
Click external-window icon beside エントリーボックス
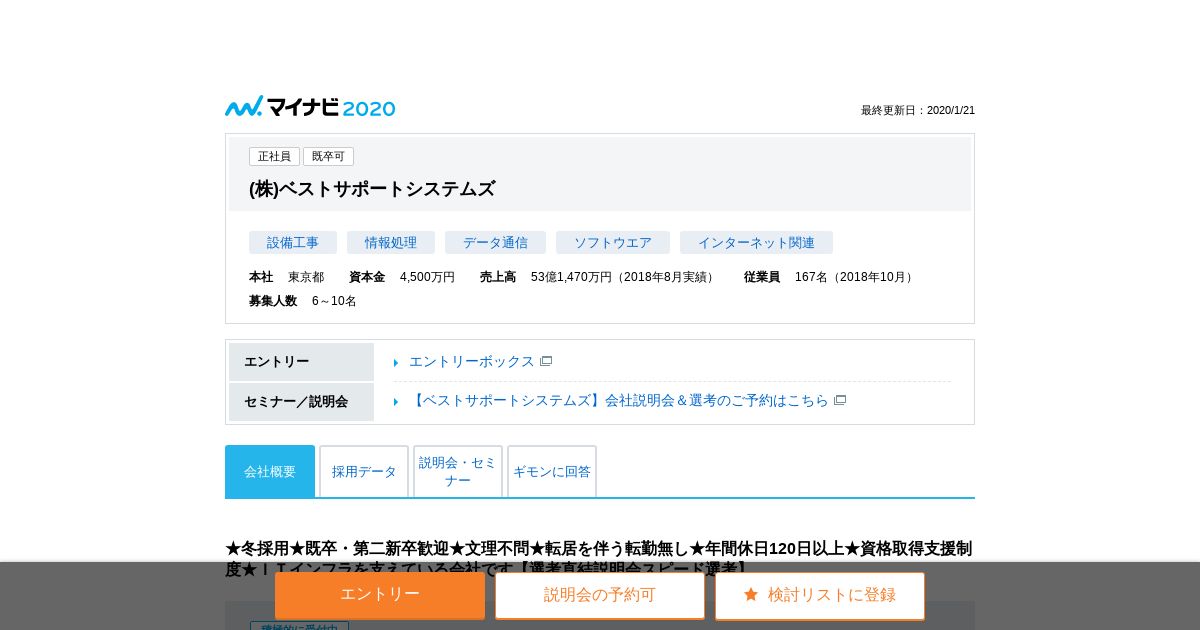tap(546, 361)
